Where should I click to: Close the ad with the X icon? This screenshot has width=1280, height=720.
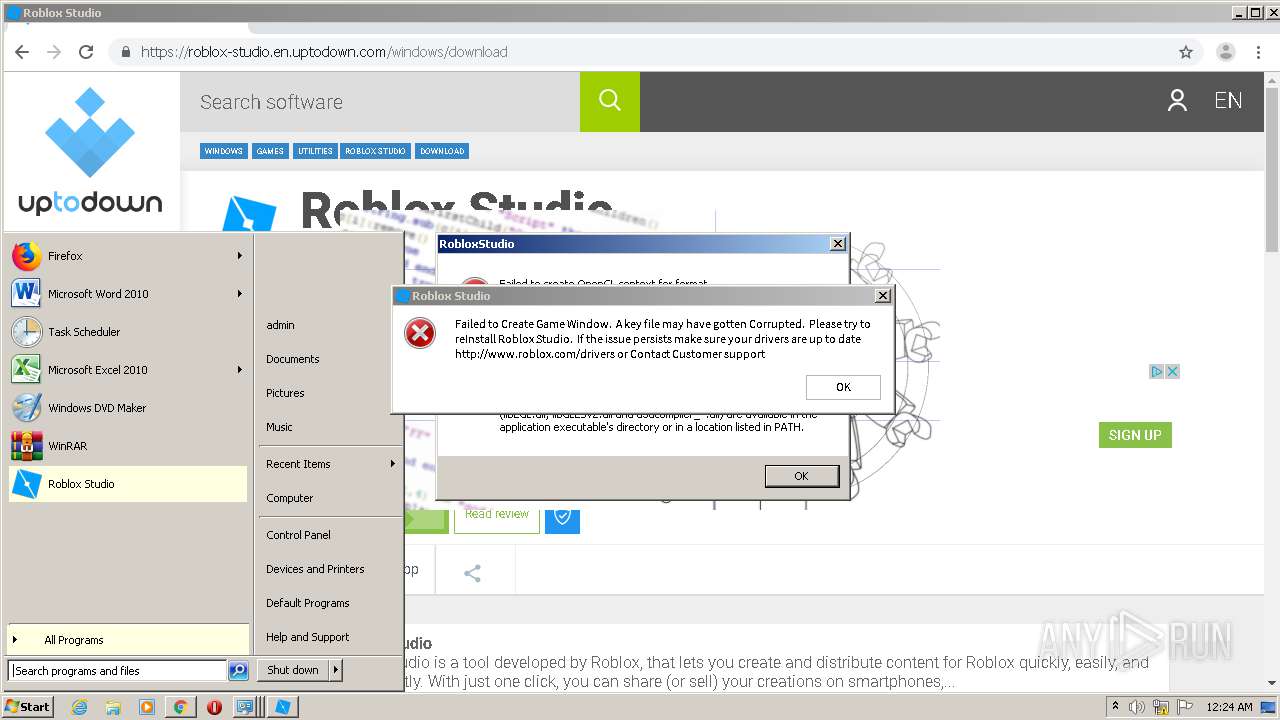1173,371
